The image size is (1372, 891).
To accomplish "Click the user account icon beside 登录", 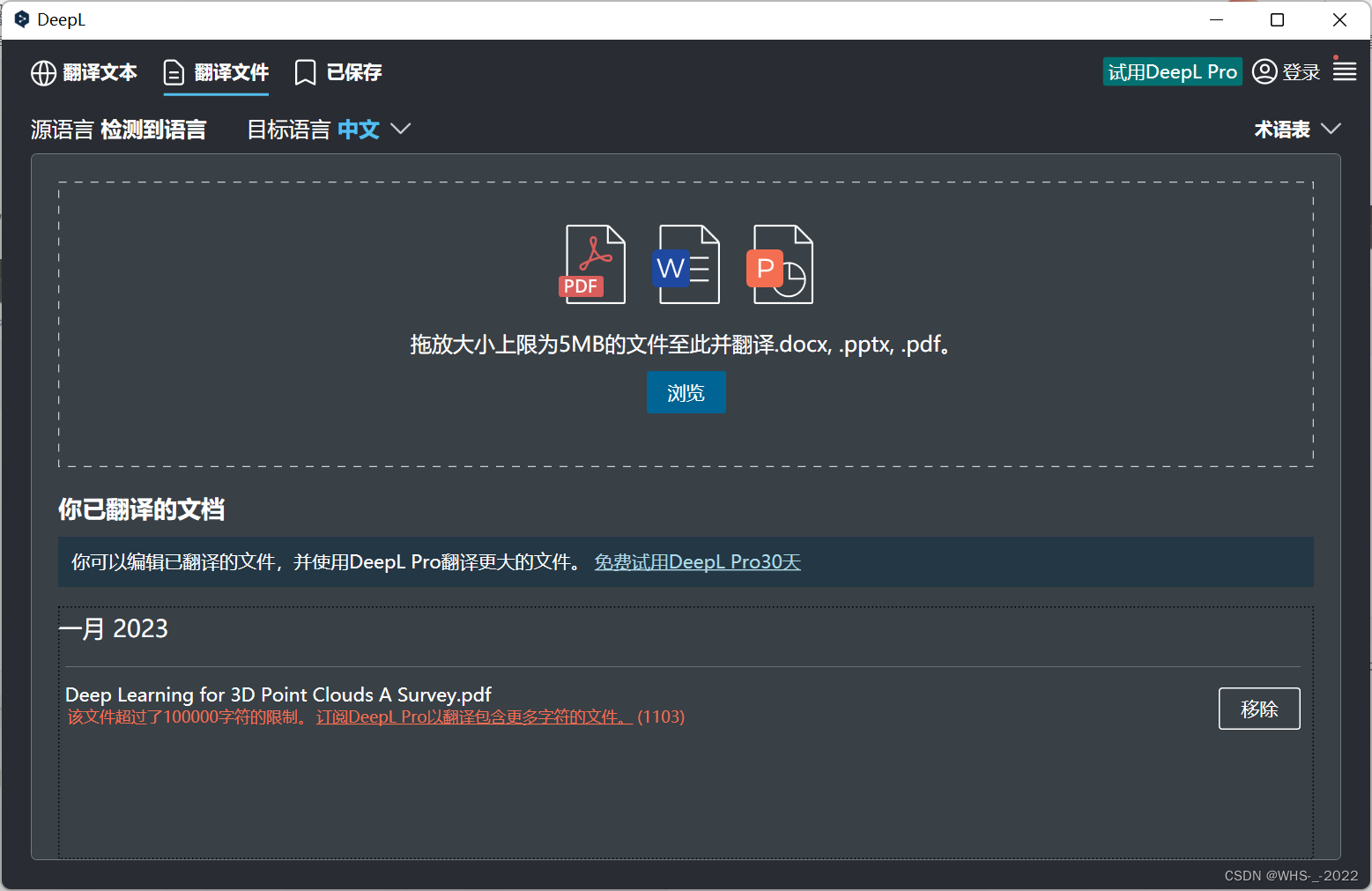I will coord(1264,71).
